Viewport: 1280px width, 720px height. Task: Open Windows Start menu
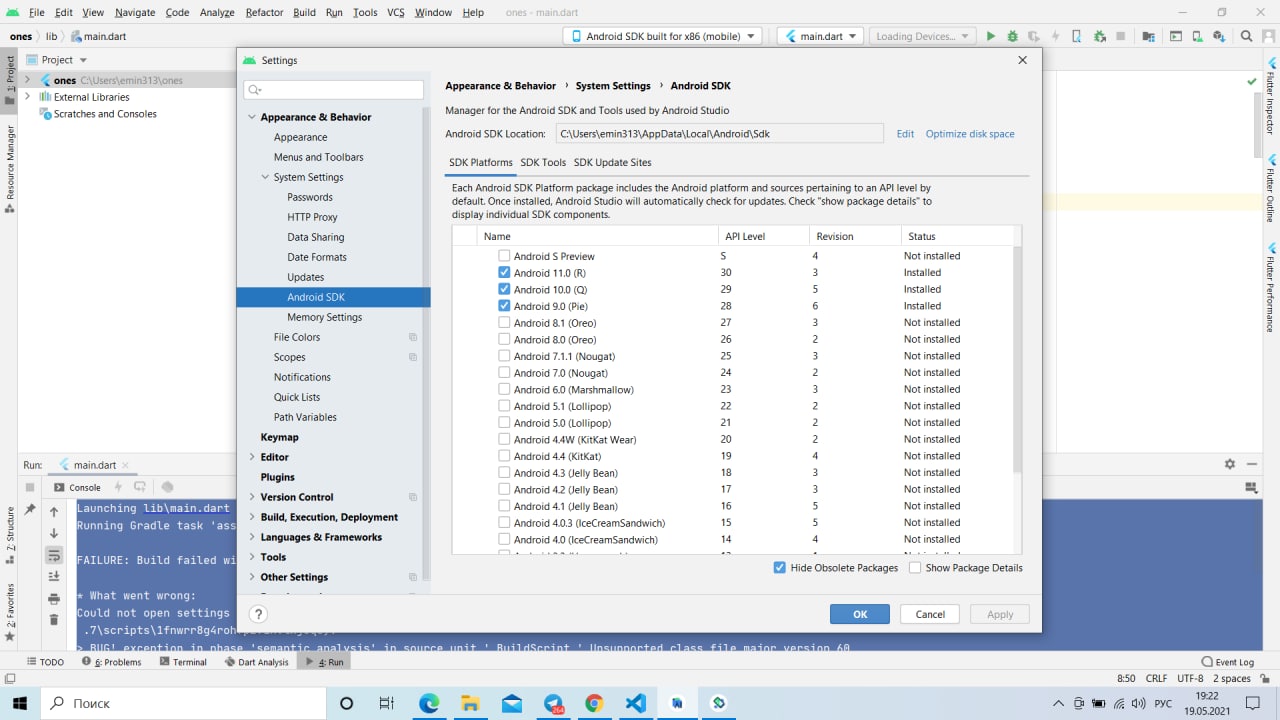(x=20, y=703)
